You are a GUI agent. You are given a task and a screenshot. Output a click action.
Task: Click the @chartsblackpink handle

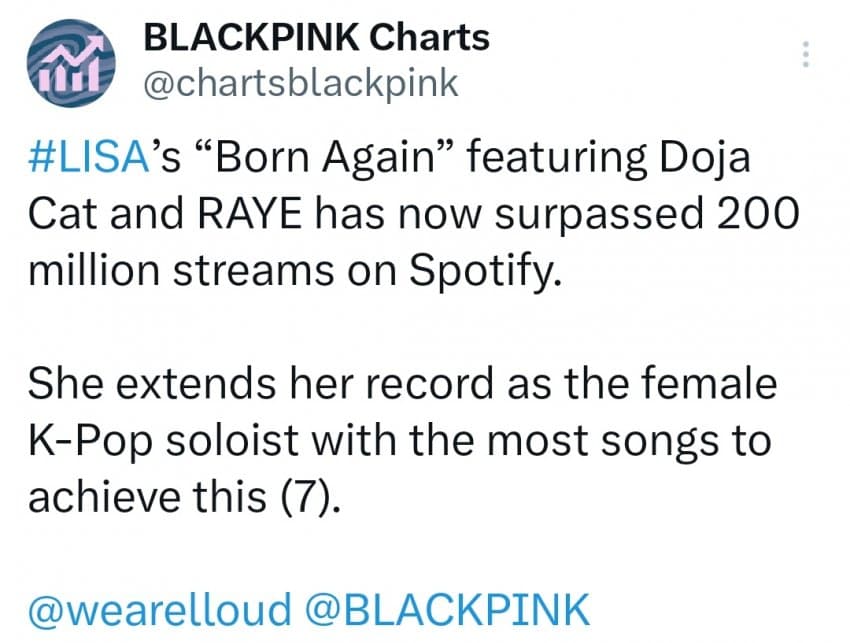301,84
